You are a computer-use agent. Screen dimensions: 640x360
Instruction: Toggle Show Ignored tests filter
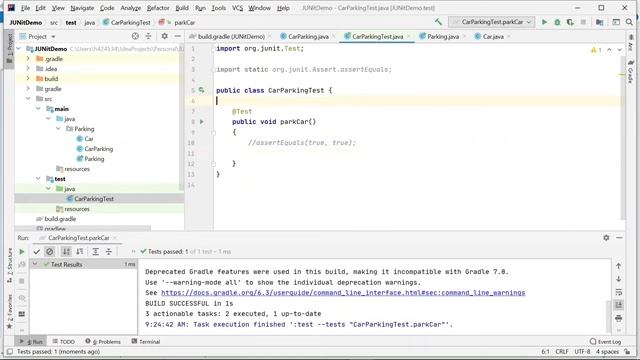coord(50,252)
